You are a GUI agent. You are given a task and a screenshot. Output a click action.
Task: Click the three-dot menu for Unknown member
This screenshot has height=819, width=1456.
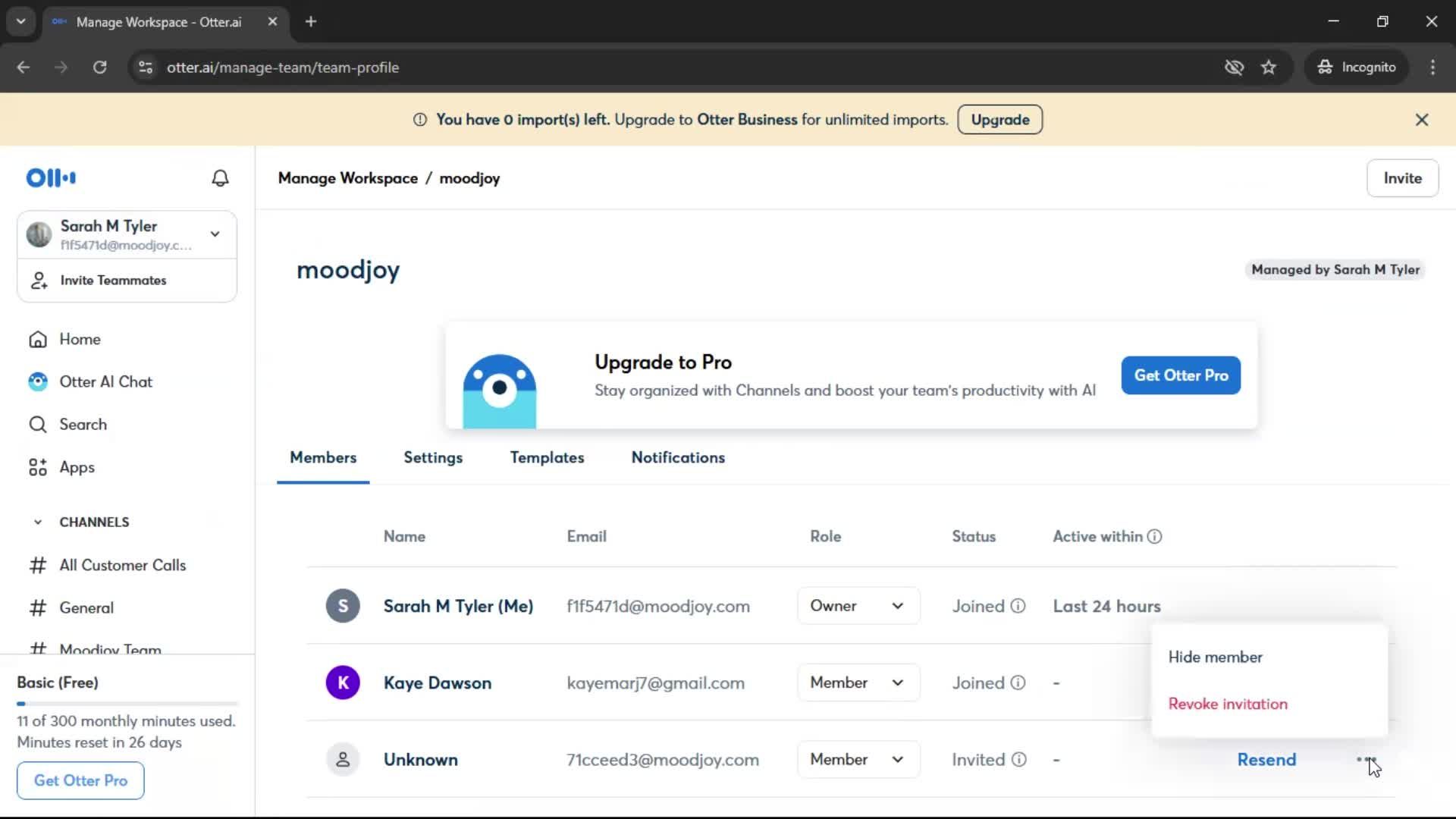click(1366, 759)
